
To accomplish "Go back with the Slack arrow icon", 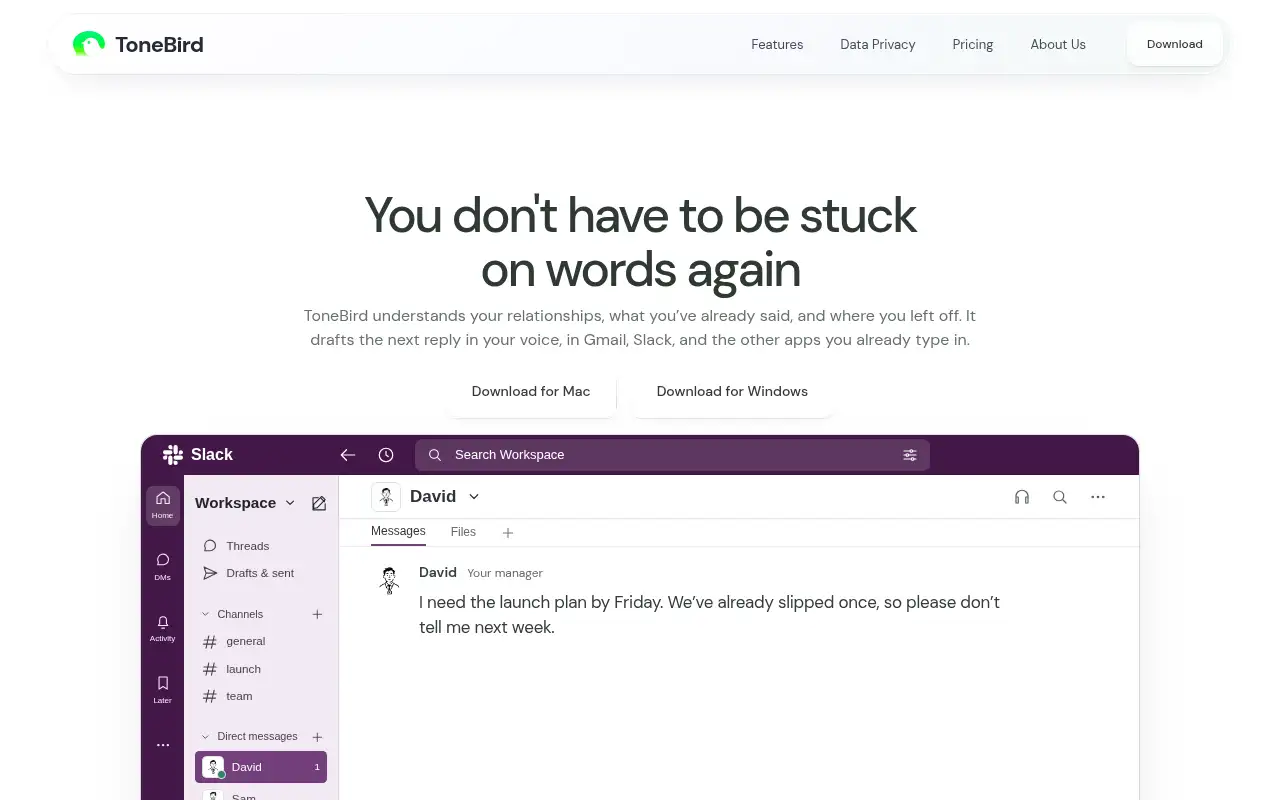I will coord(348,455).
